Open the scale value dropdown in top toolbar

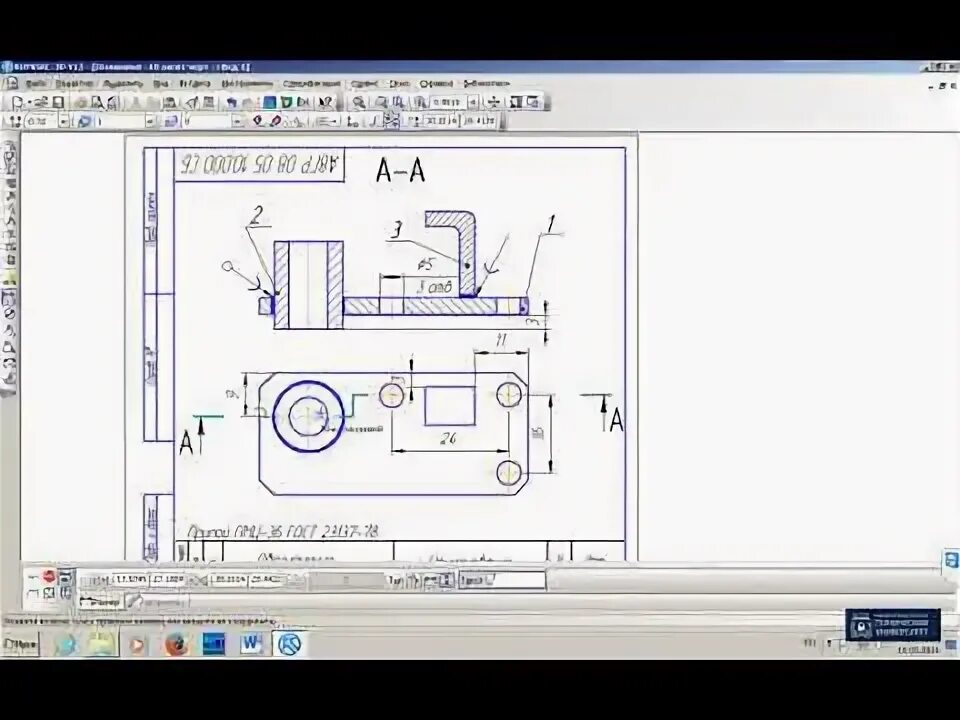pos(473,102)
